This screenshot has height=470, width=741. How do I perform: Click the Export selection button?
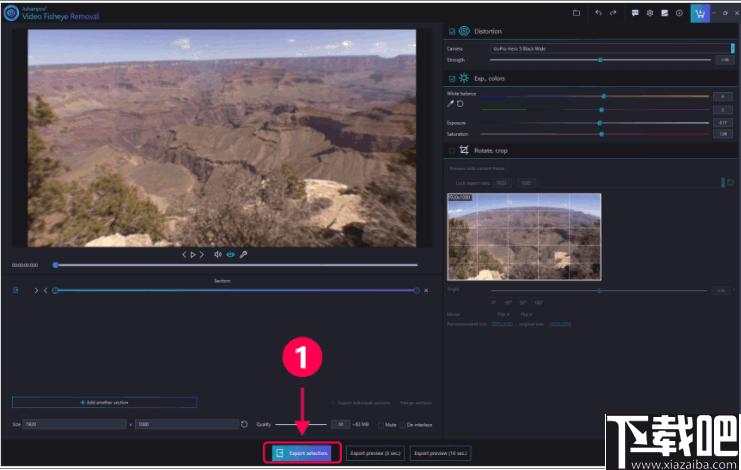(x=302, y=453)
